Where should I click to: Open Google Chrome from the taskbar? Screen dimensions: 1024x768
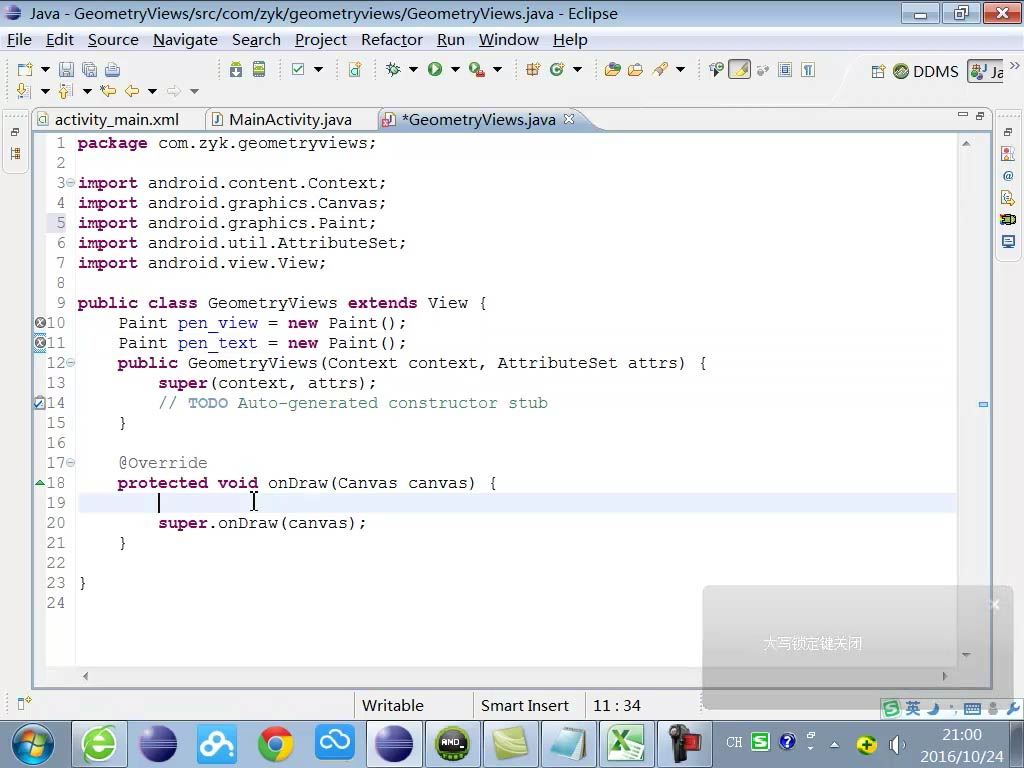[276, 744]
